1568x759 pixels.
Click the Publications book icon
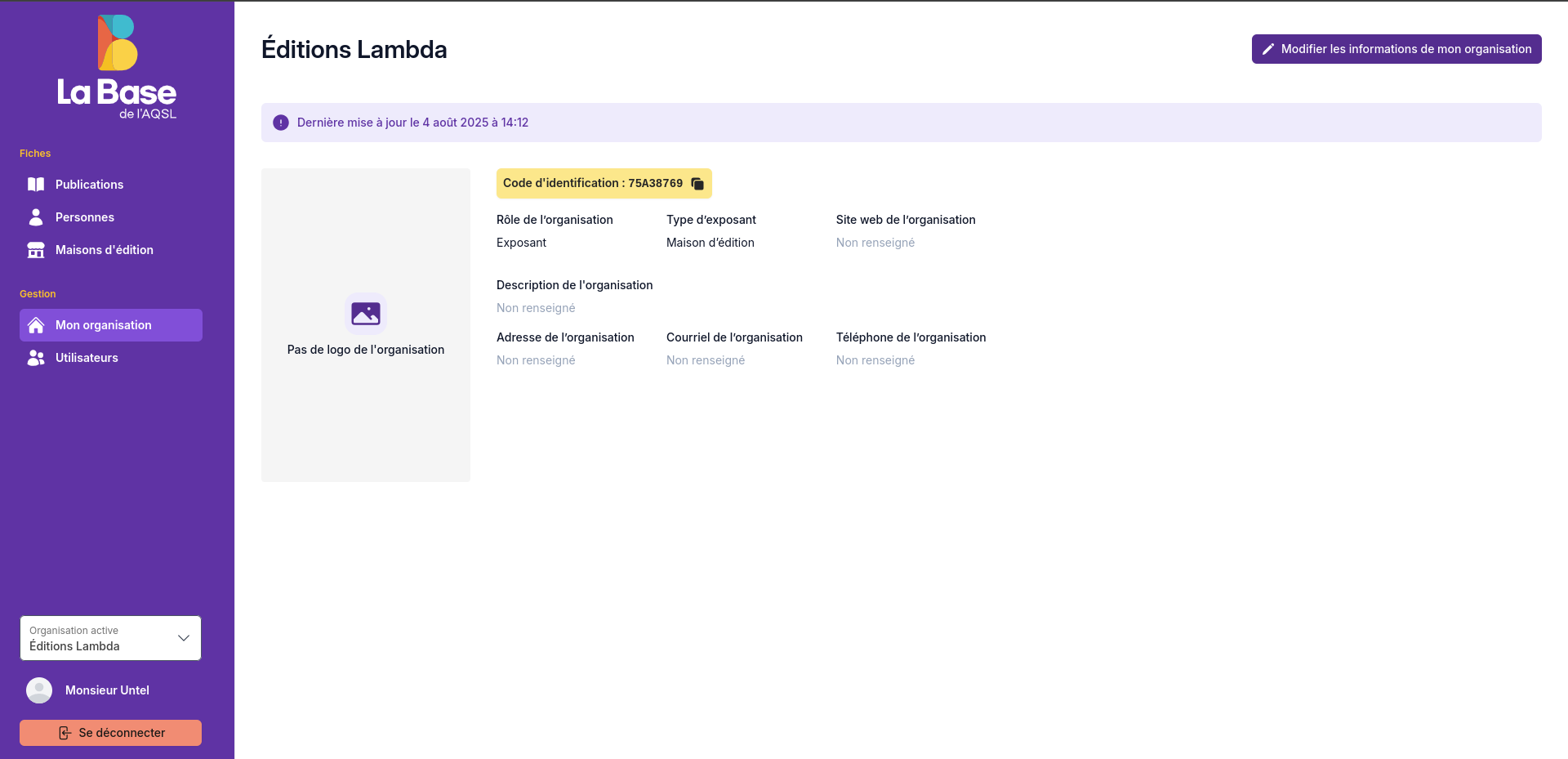point(36,185)
